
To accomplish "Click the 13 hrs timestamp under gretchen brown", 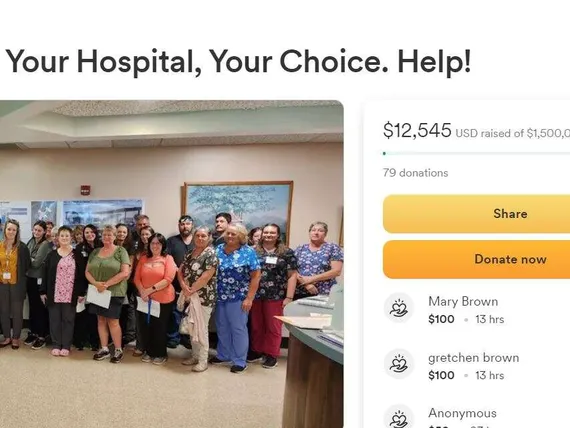I will [490, 375].
